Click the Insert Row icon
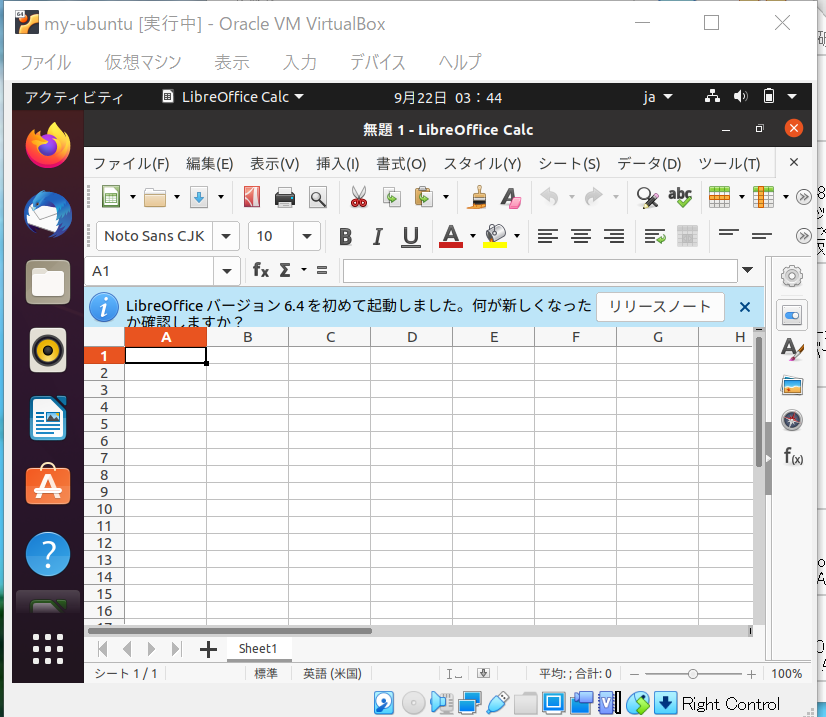The height and width of the screenshot is (717, 826). (x=719, y=198)
